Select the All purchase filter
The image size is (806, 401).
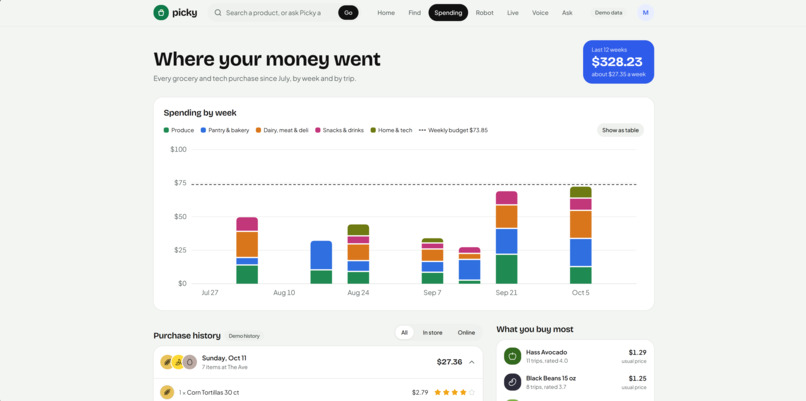click(x=404, y=333)
